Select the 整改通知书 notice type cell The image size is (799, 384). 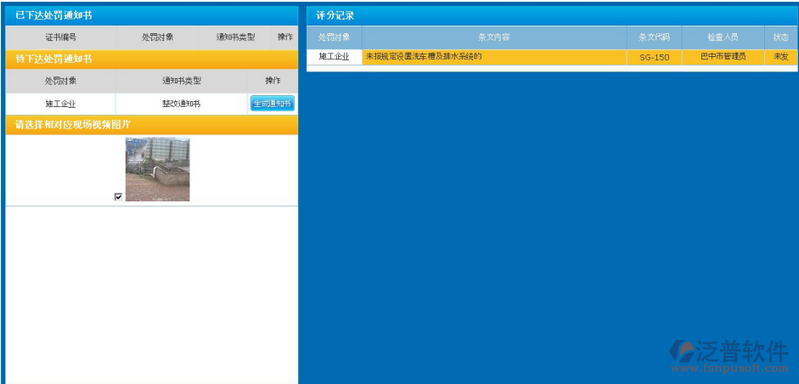181,104
